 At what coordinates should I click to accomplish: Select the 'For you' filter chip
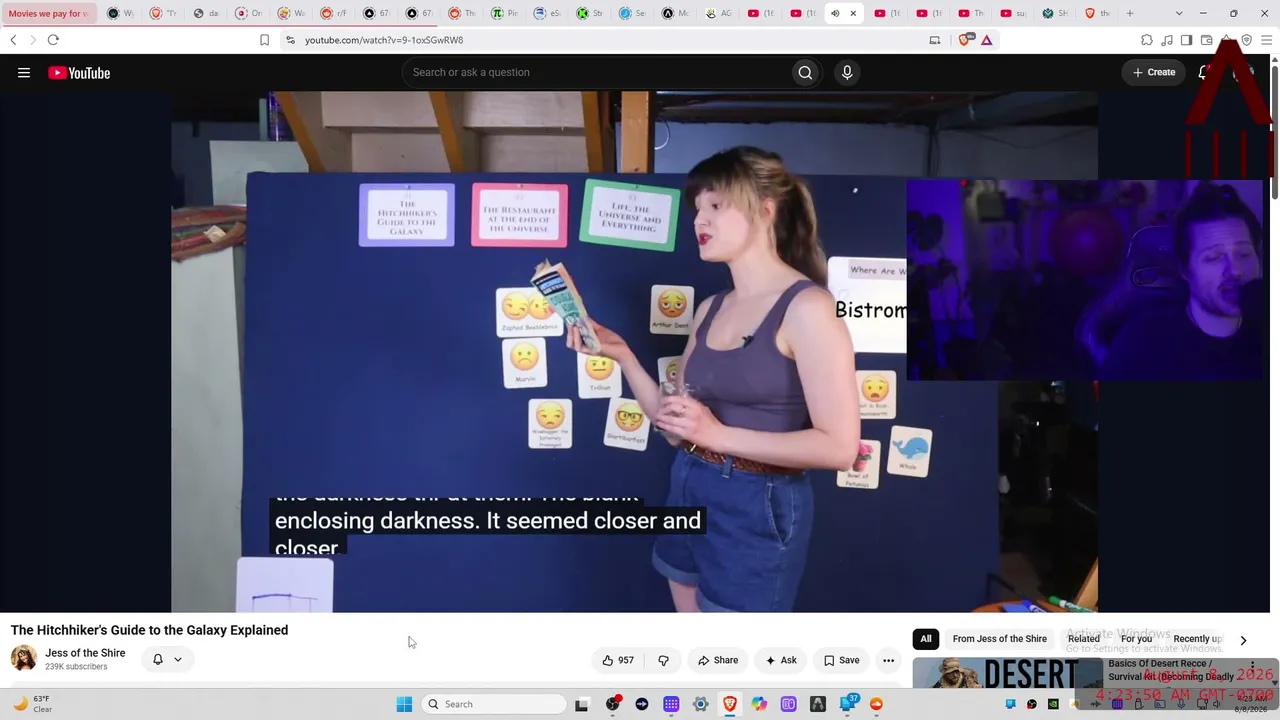click(1137, 639)
